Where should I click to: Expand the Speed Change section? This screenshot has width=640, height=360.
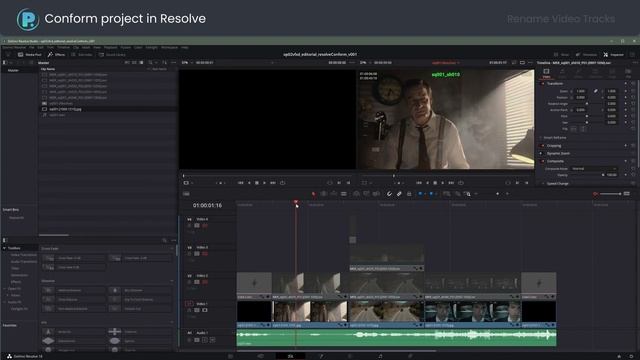(x=558, y=184)
